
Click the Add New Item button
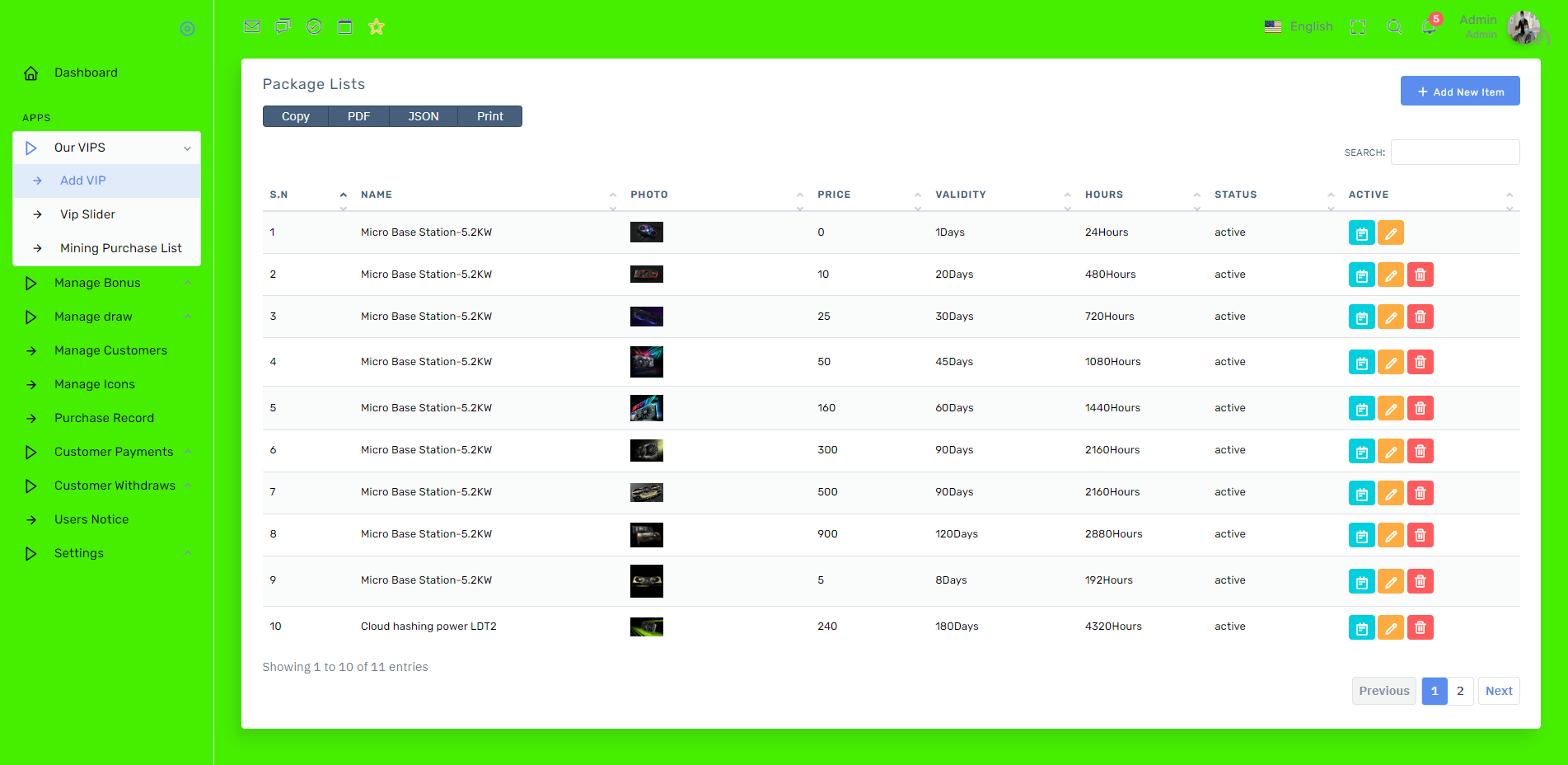point(1459,92)
